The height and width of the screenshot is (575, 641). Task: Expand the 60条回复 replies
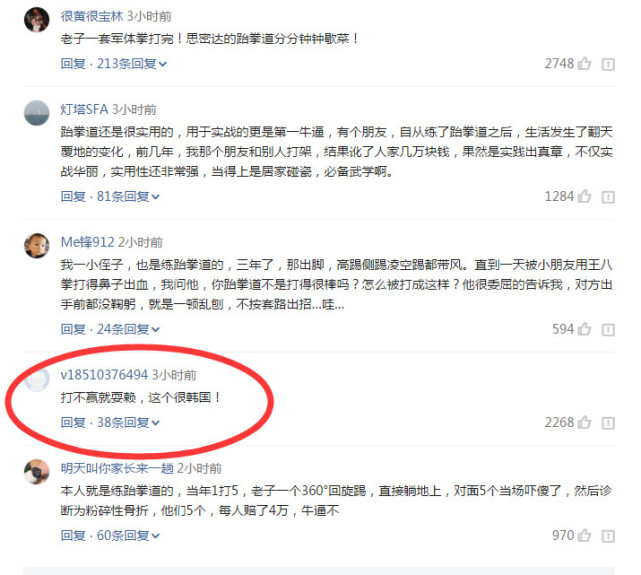[128, 535]
